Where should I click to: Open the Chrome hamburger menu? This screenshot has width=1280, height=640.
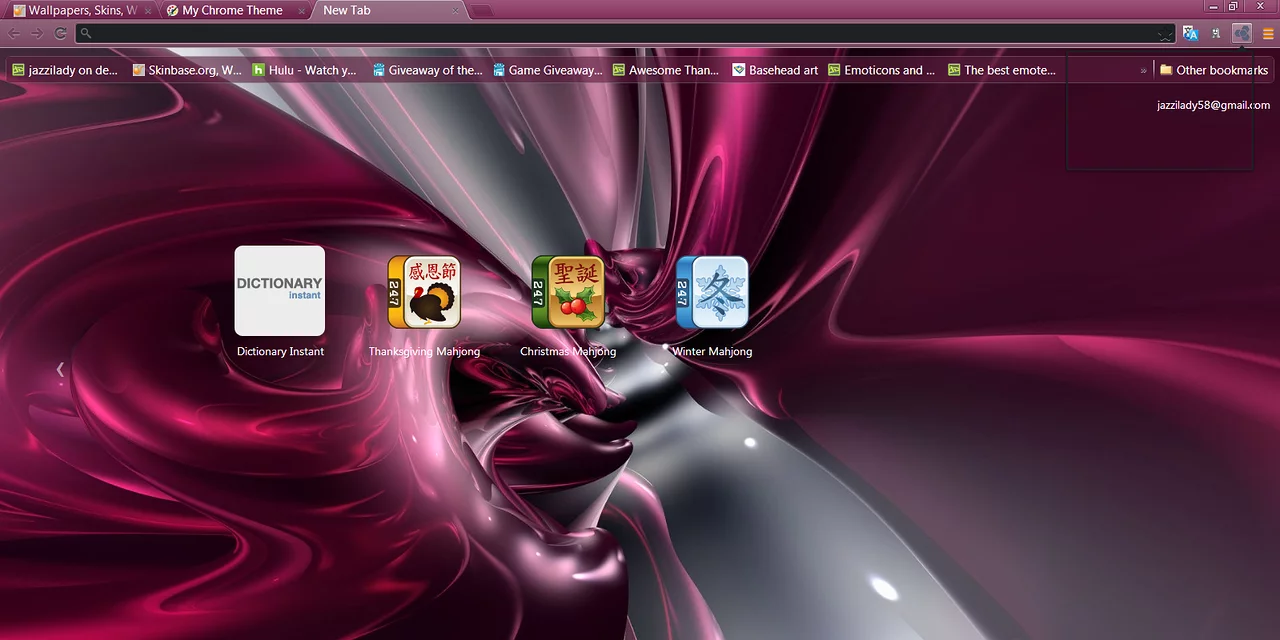(1268, 33)
